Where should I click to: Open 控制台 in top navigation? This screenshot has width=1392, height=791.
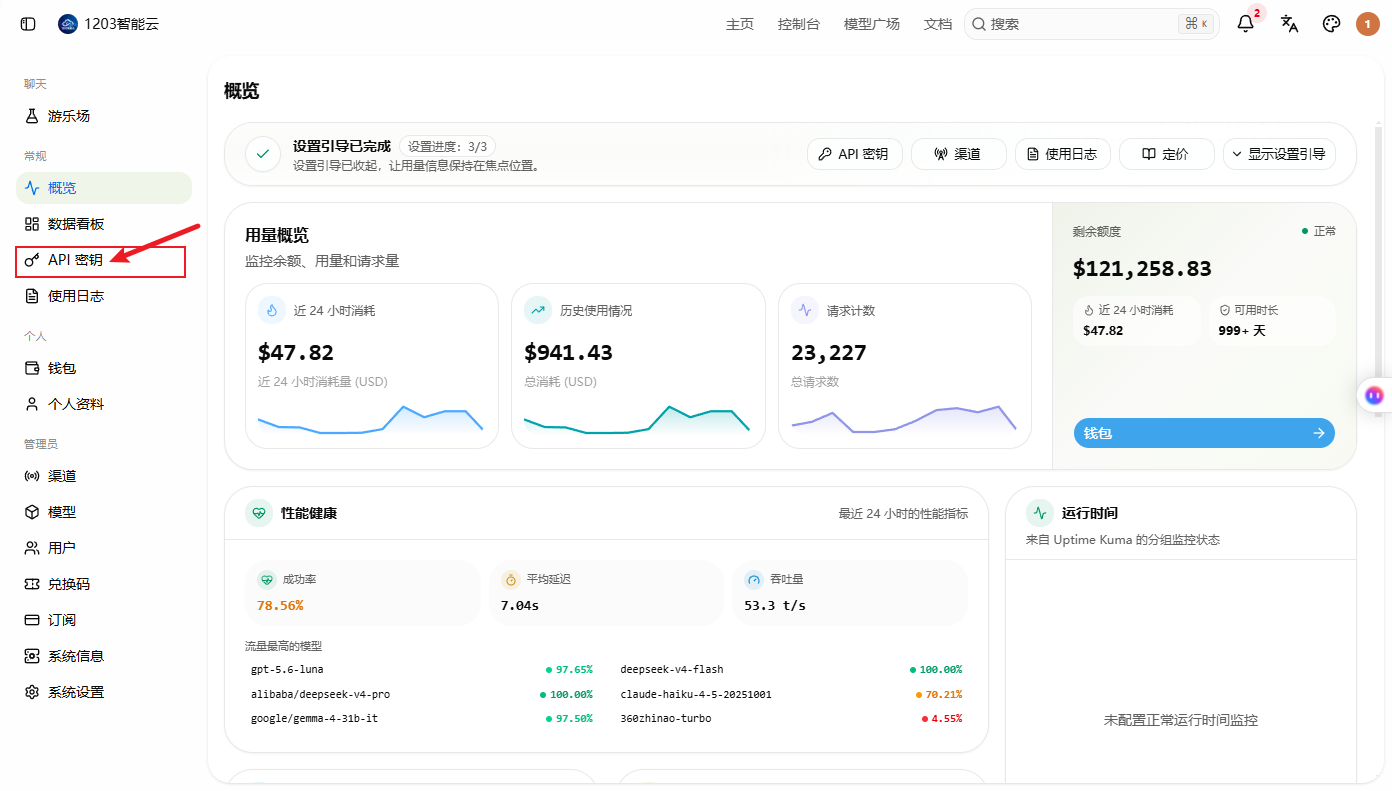pos(799,24)
